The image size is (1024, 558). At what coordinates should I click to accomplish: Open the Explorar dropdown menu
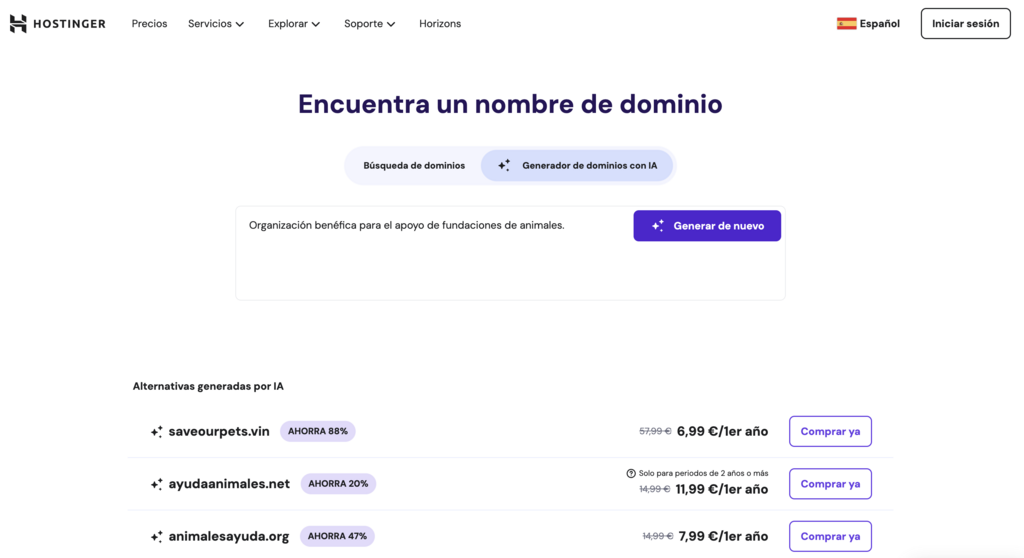294,24
